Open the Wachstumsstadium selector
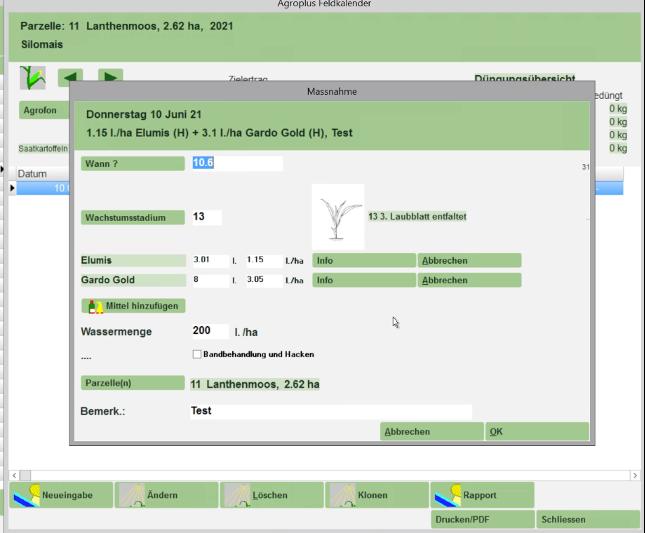The image size is (645, 533). [132, 217]
